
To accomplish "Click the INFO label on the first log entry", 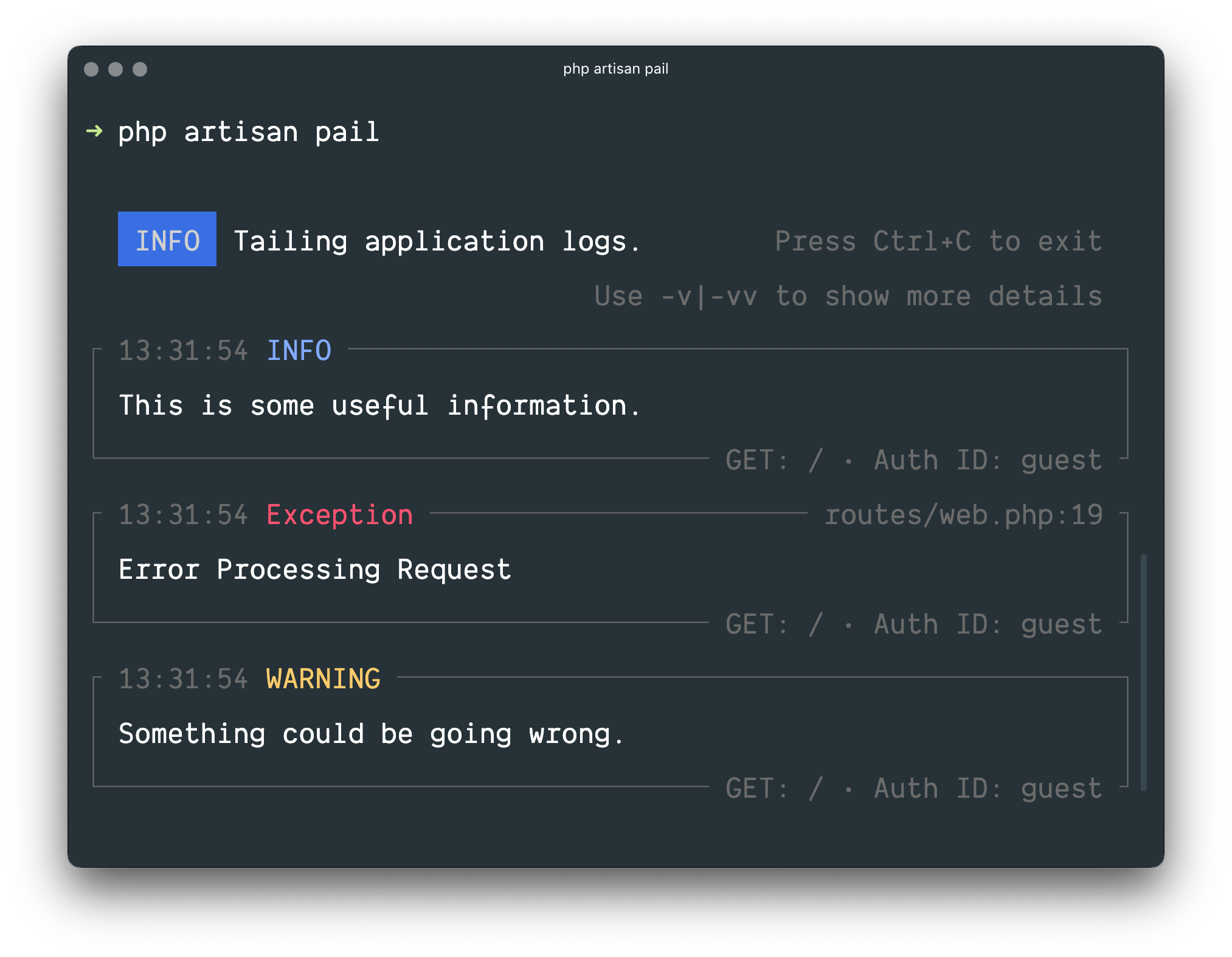I will [x=299, y=350].
